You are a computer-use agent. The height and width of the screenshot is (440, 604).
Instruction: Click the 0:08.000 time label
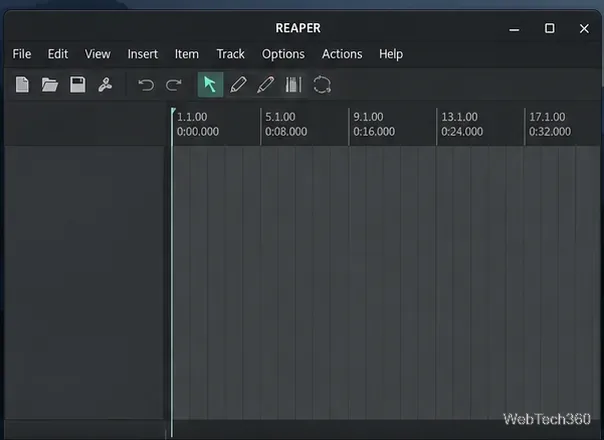click(286, 132)
